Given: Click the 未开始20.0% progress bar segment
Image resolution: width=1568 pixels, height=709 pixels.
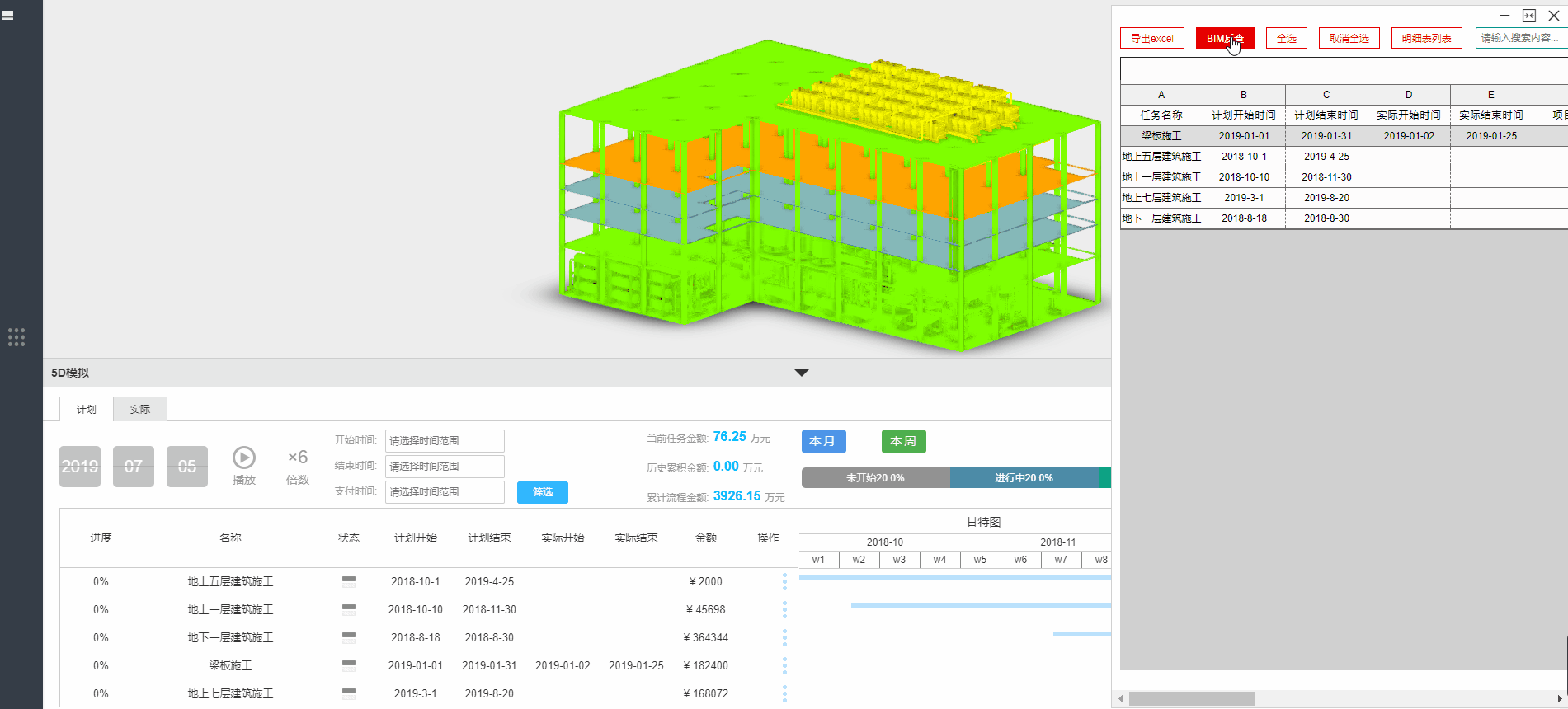Looking at the screenshot, I should coord(875,478).
